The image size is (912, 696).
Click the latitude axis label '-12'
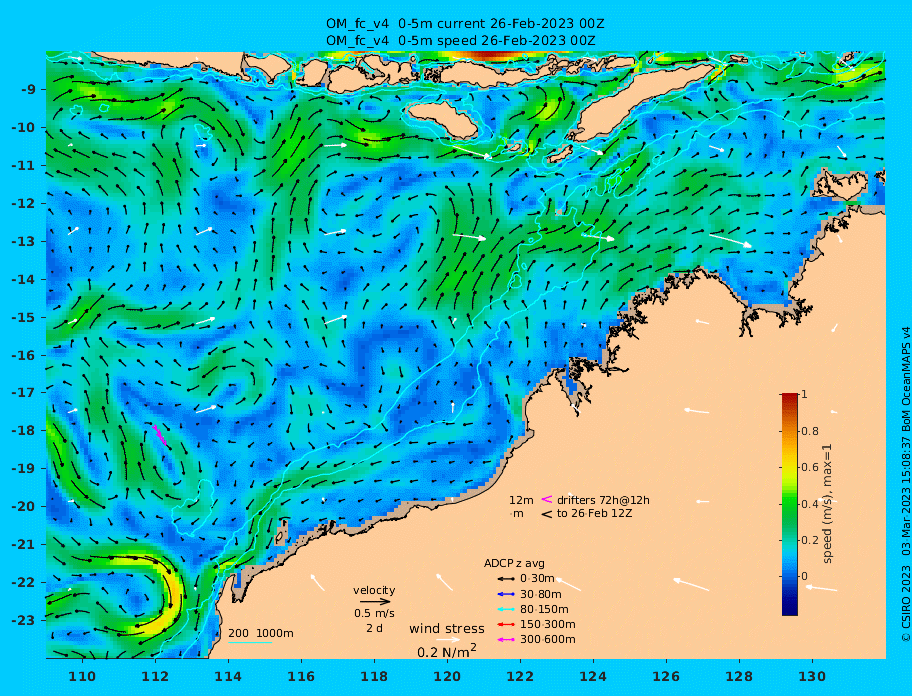point(23,204)
